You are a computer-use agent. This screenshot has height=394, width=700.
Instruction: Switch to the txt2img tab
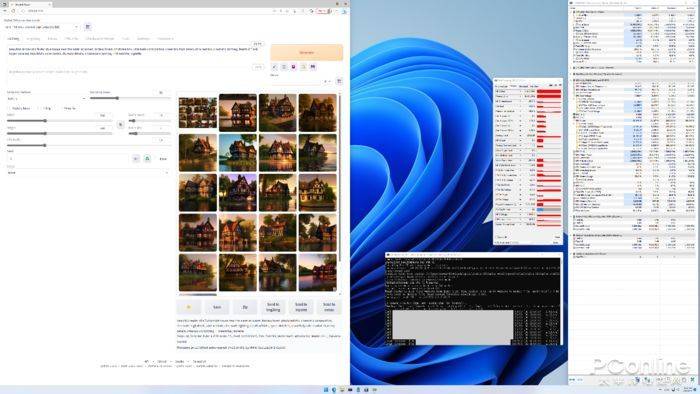pyautogui.click(x=13, y=39)
